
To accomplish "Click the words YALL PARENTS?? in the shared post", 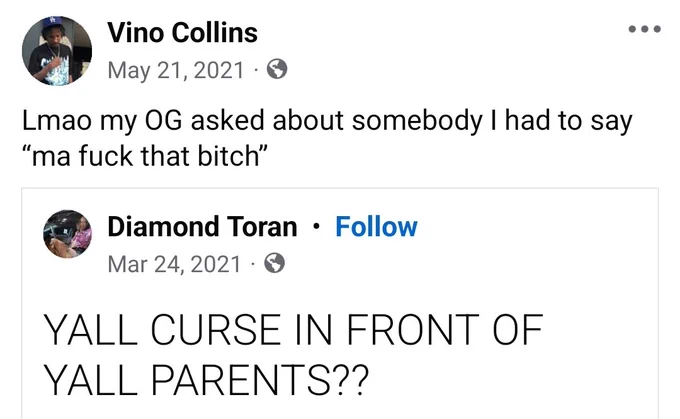I will [206, 380].
